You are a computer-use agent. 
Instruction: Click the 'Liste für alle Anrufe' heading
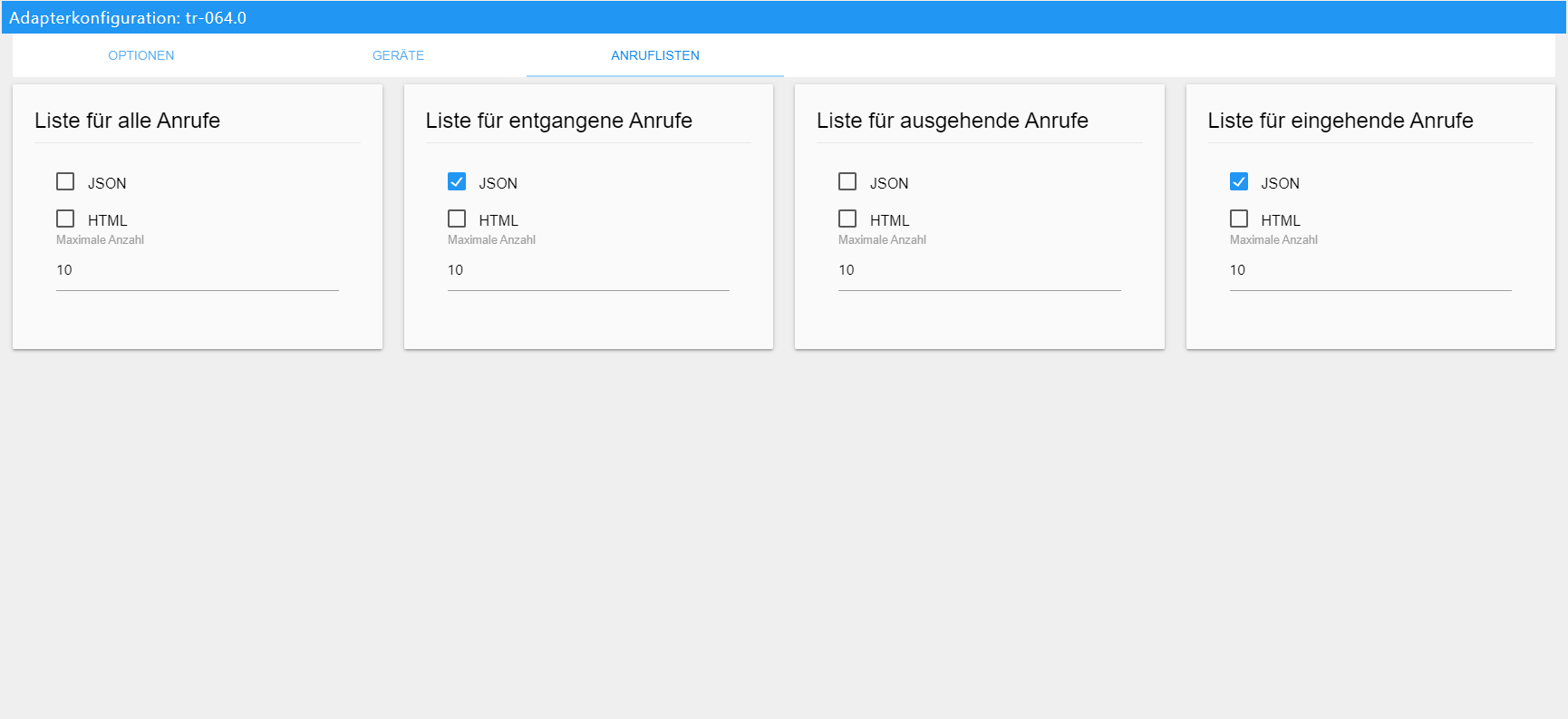(x=127, y=121)
